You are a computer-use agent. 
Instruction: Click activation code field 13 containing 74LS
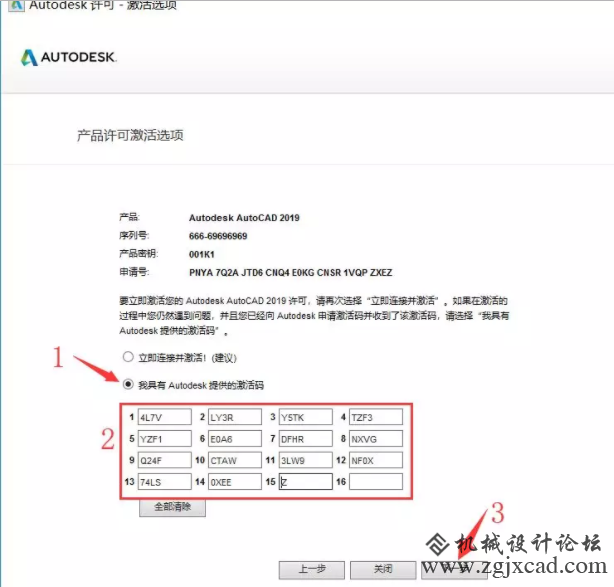pos(164,482)
